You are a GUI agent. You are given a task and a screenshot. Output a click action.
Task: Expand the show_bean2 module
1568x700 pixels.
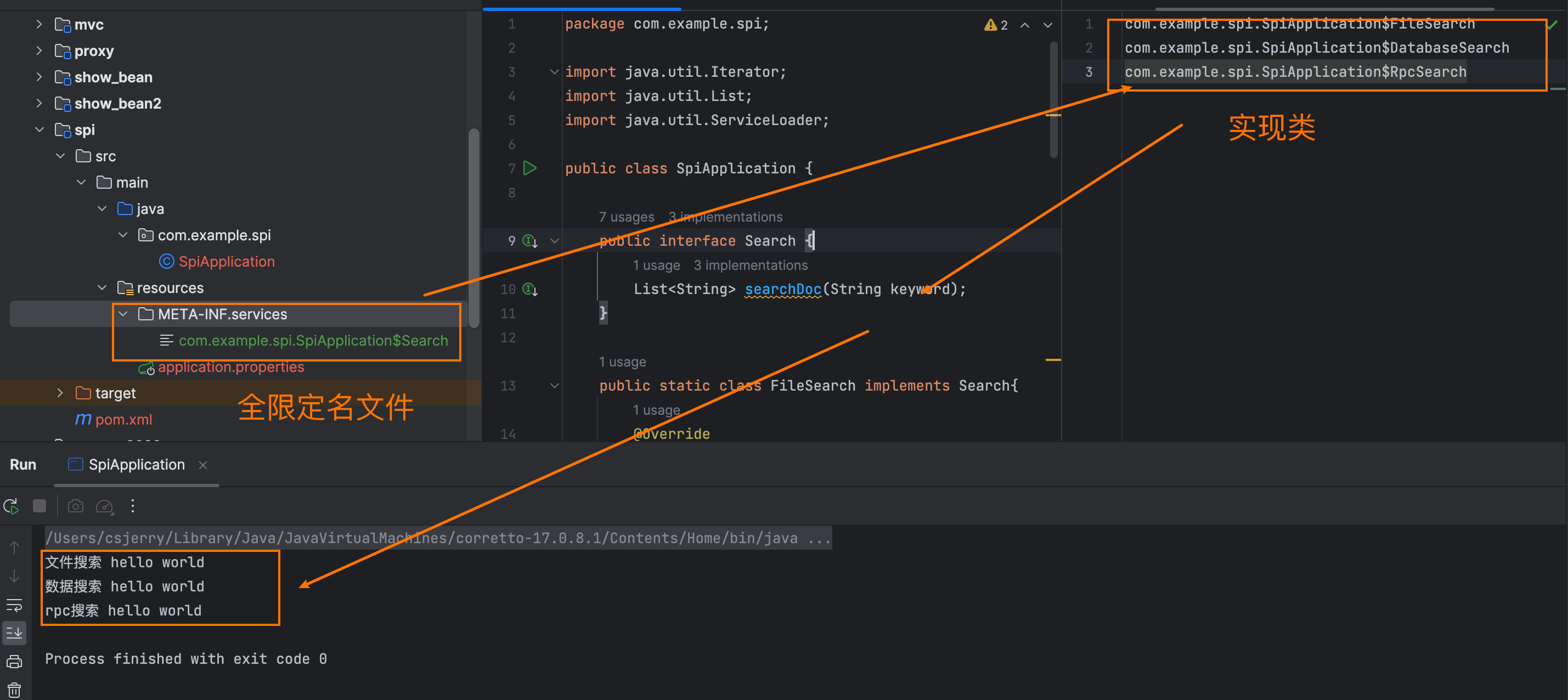pos(39,103)
